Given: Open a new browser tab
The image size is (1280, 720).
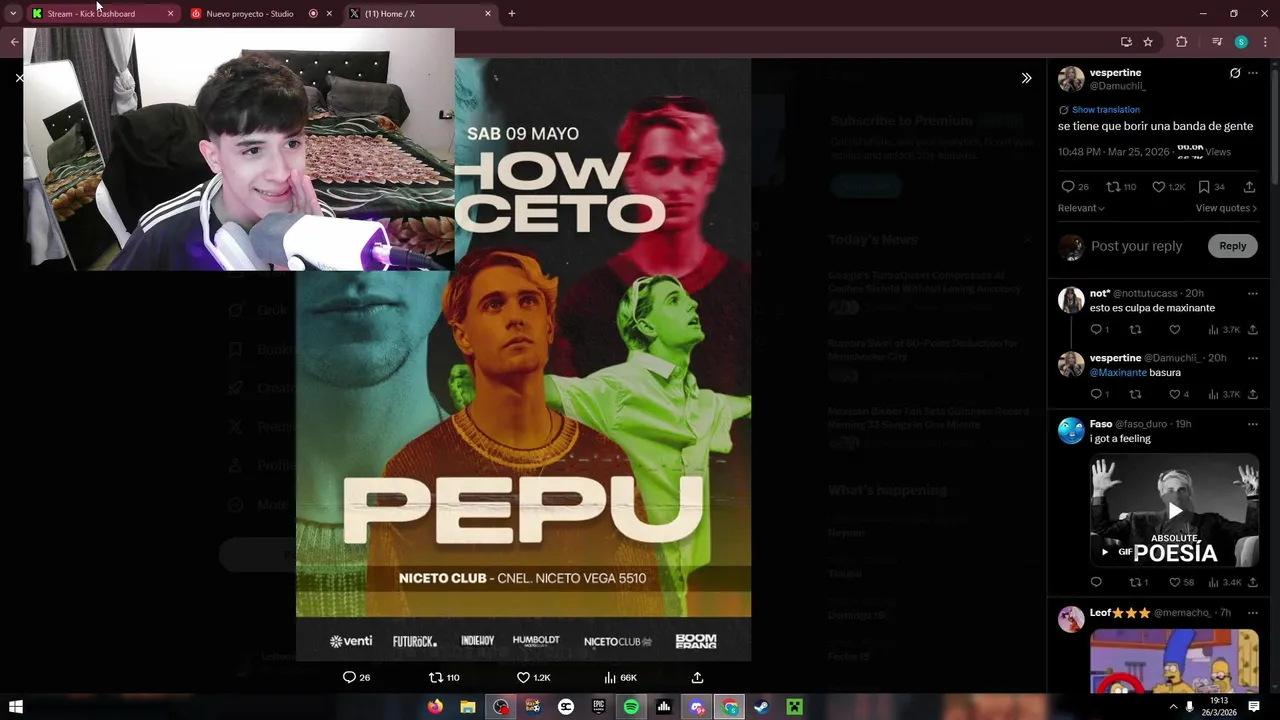Looking at the screenshot, I should (512, 14).
